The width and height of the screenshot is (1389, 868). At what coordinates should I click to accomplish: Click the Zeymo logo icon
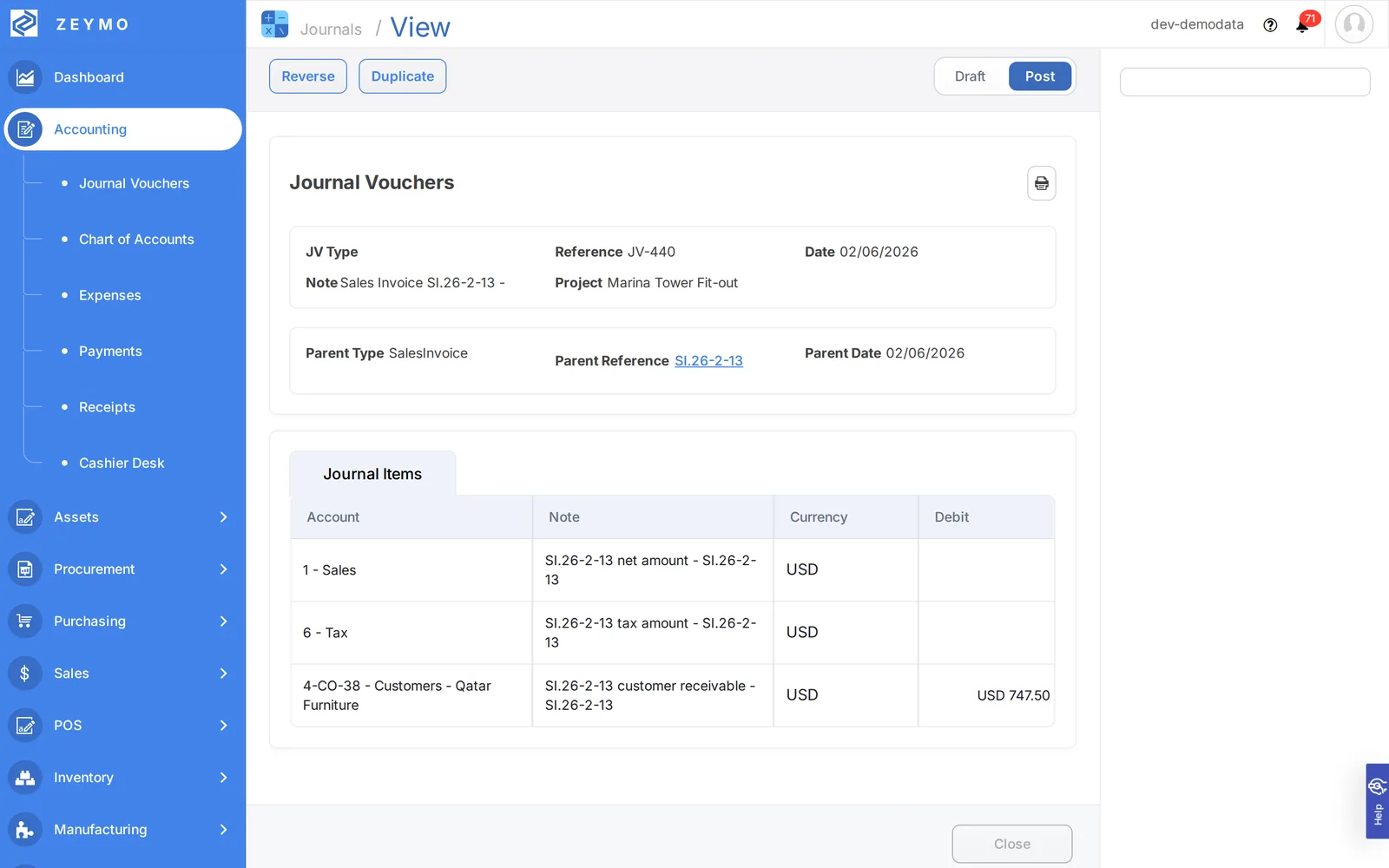[x=23, y=23]
